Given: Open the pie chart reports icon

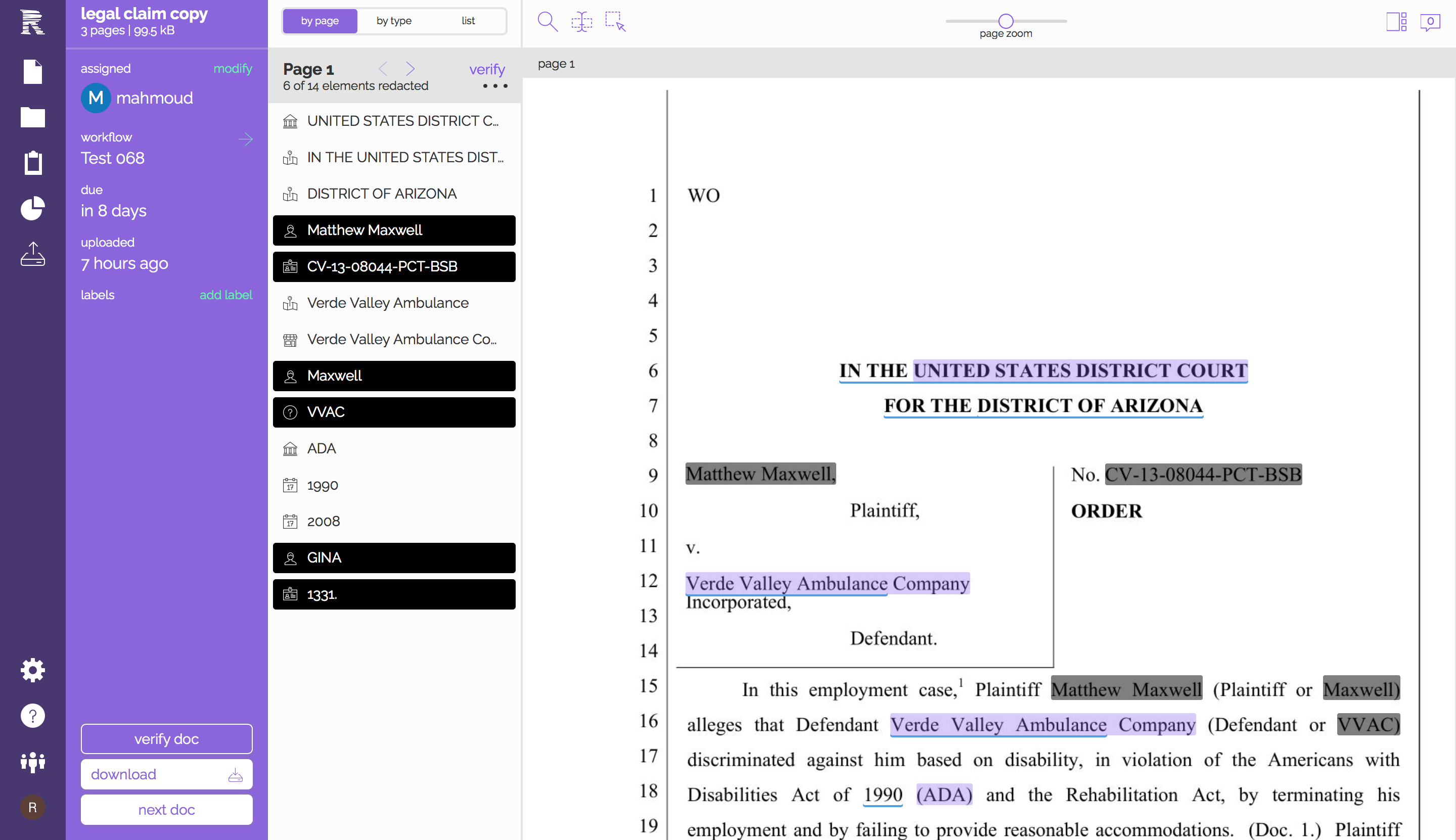Looking at the screenshot, I should (32, 208).
